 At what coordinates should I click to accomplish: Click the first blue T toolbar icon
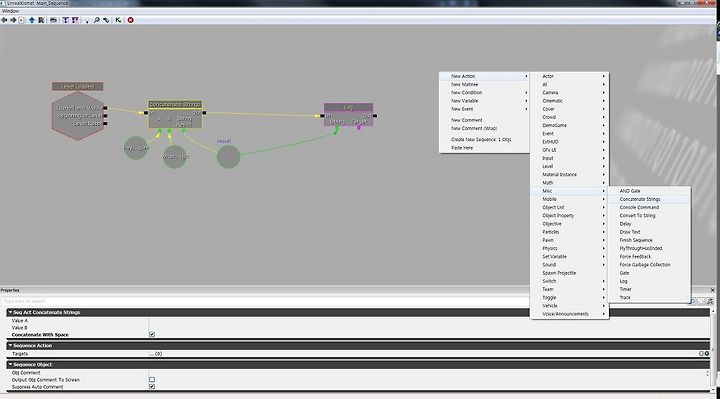click(65, 20)
